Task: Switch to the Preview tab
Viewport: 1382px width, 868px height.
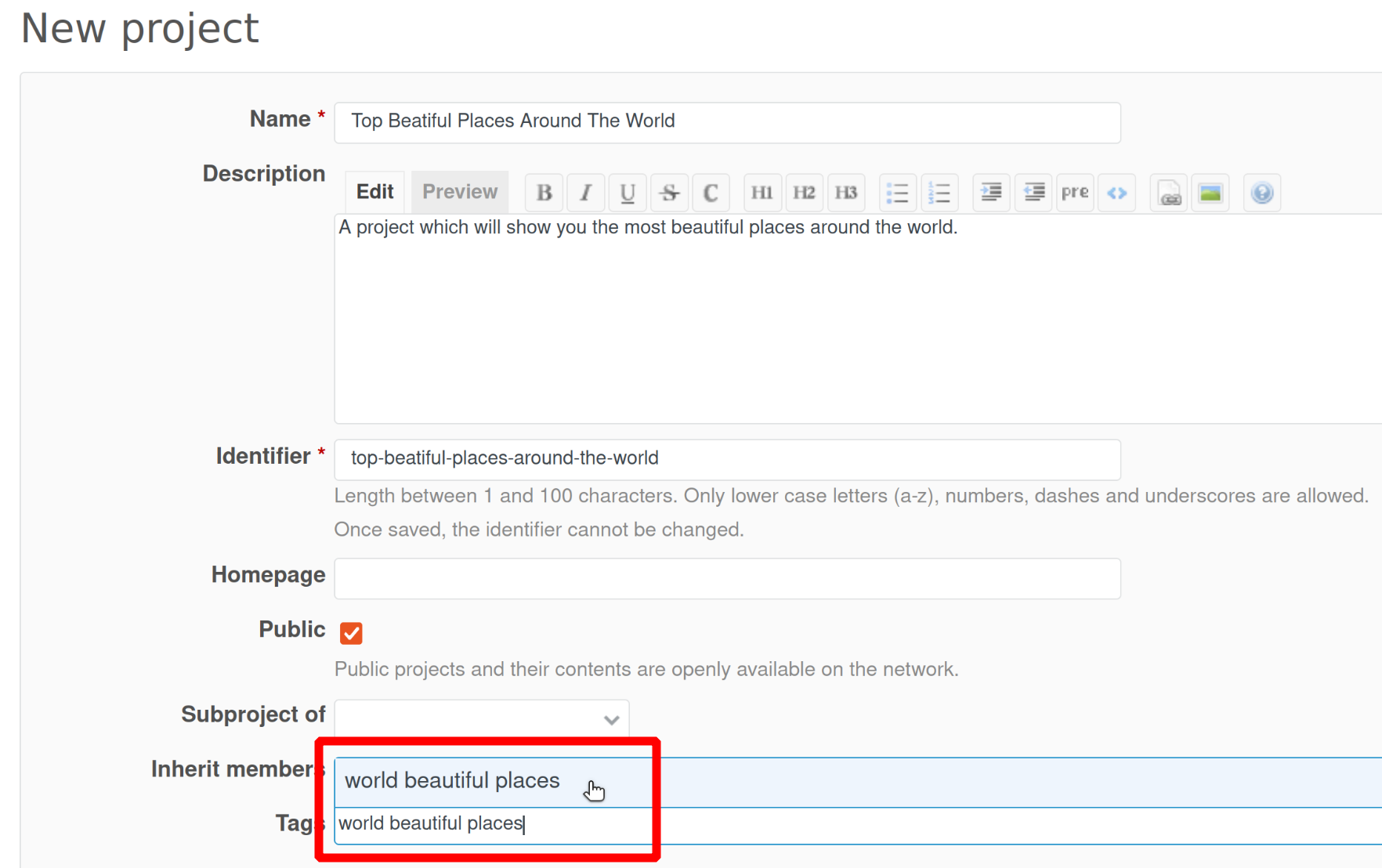Action: (x=460, y=192)
